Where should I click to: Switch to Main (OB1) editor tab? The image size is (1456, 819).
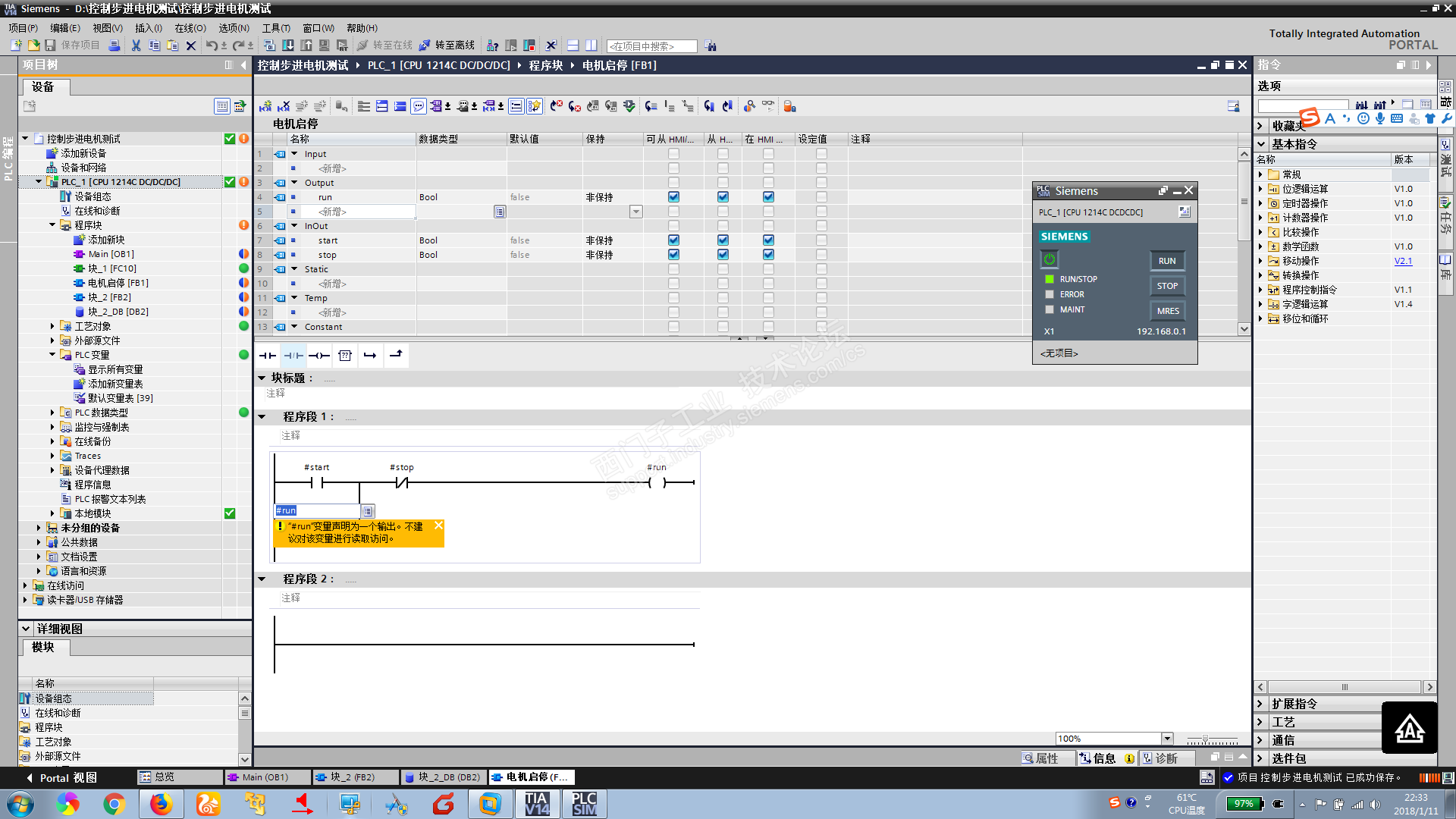tap(265, 777)
